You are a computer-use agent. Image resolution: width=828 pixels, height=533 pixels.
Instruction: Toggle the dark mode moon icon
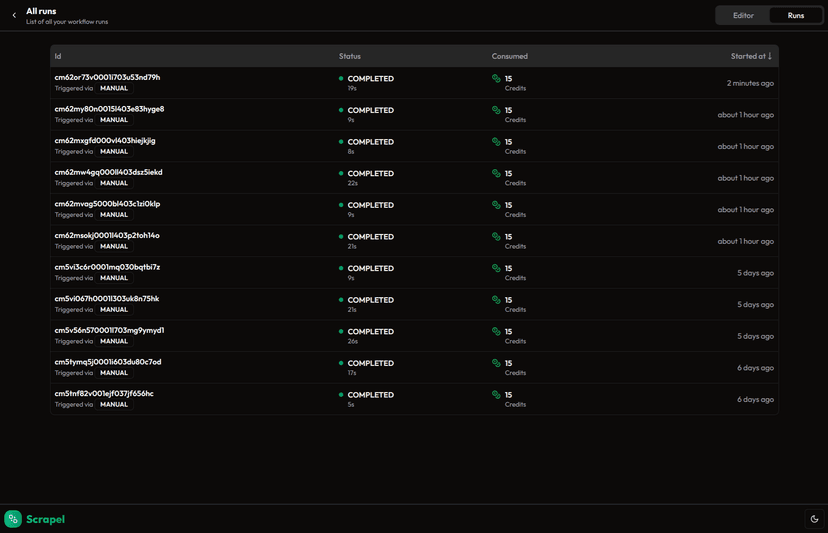point(814,519)
